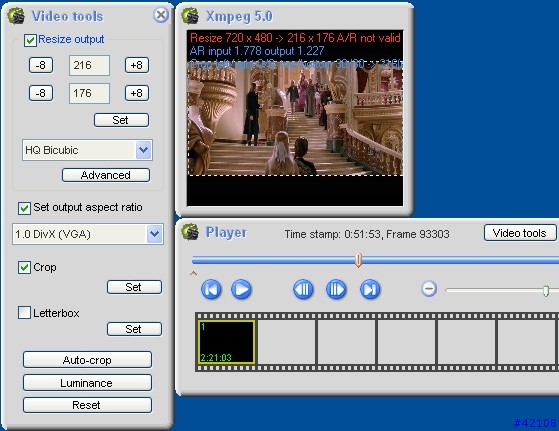This screenshot has width=559, height=431.
Task: Decrease width by 8 next to 216
Action: pos(41,65)
